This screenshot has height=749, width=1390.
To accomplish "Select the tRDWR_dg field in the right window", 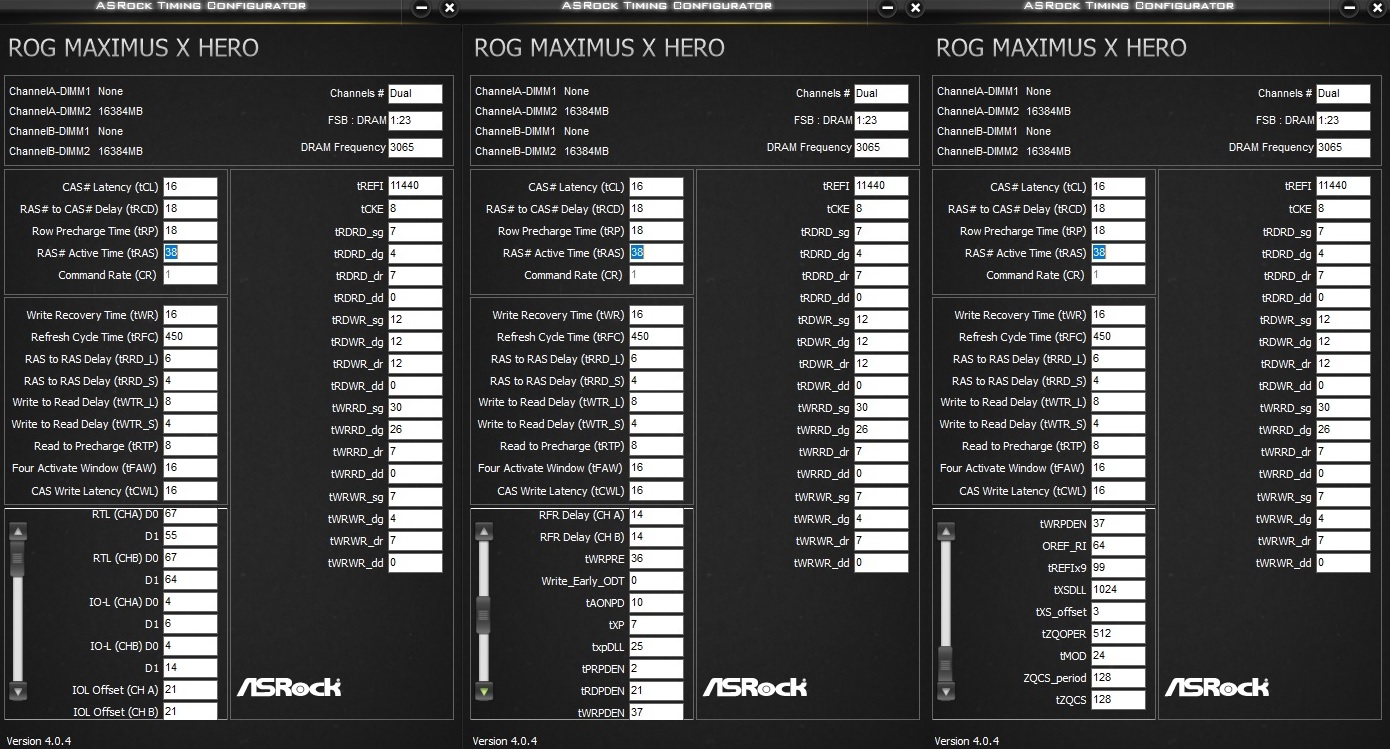I will pyautogui.click(x=1344, y=342).
